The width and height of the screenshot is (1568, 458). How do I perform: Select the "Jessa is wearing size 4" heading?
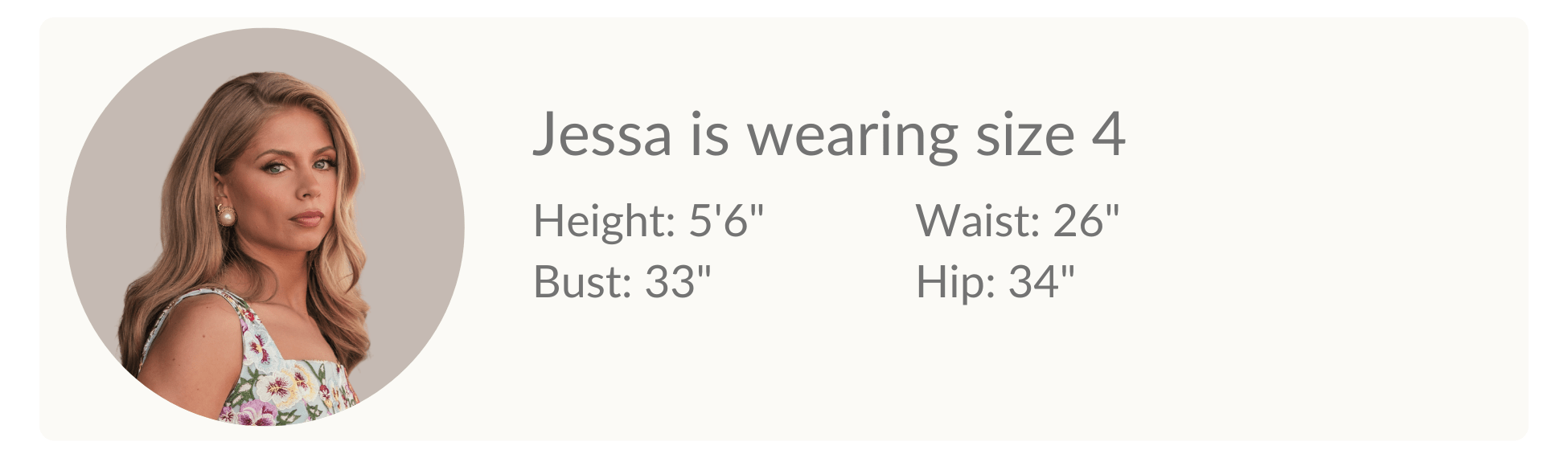(828, 135)
